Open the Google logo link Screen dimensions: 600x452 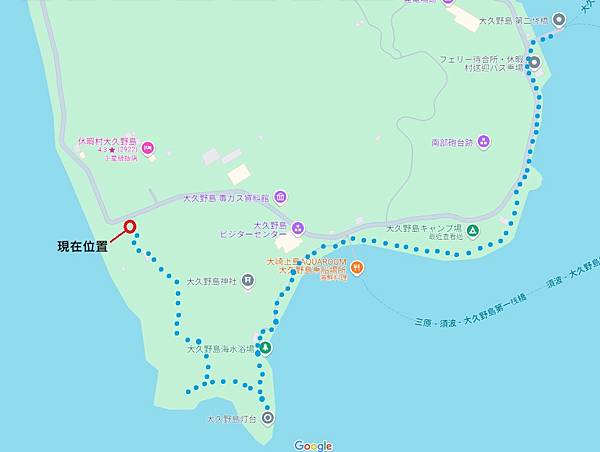tap(313, 445)
